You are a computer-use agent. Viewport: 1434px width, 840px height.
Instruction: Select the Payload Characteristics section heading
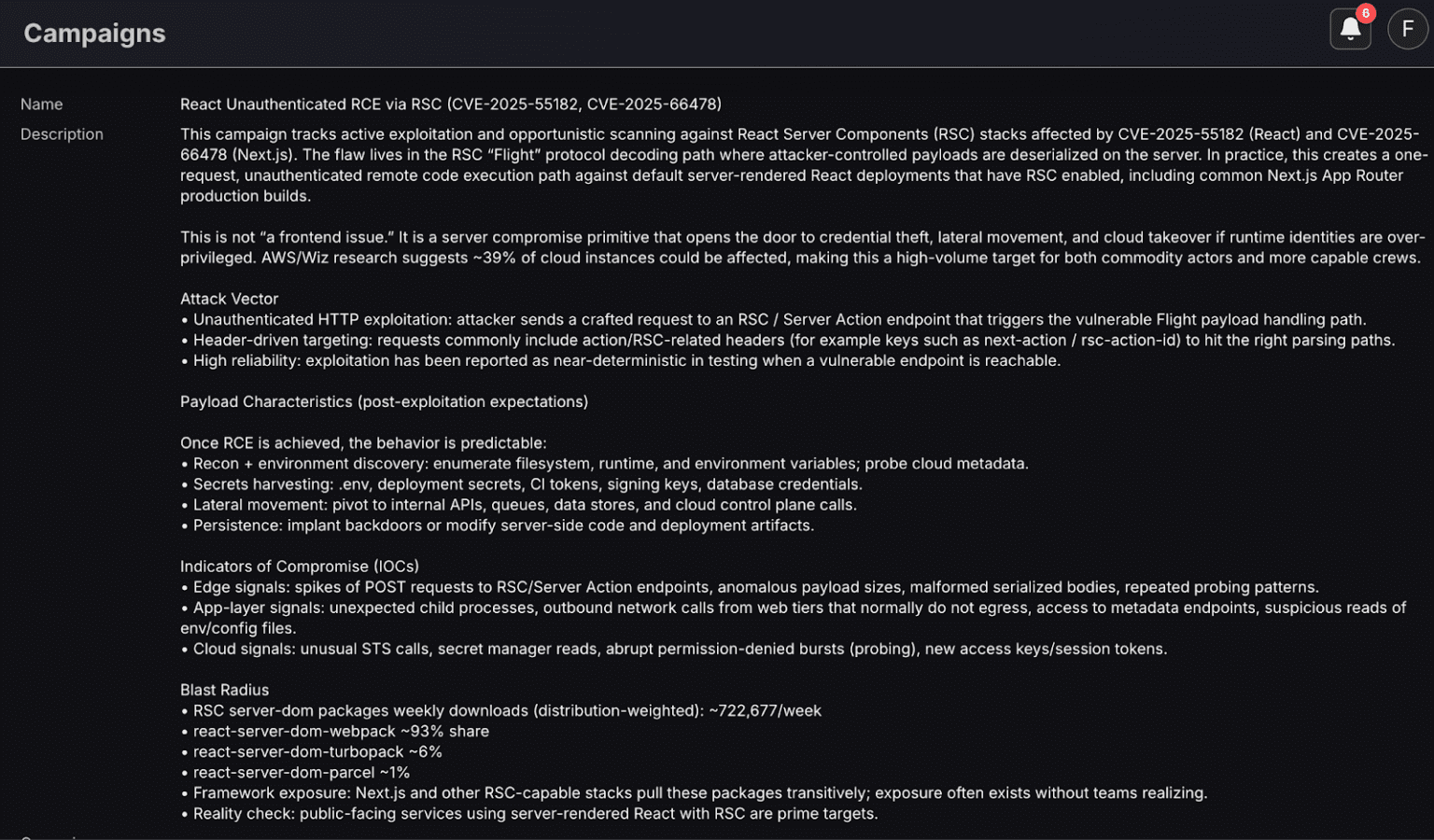pyautogui.click(x=384, y=401)
